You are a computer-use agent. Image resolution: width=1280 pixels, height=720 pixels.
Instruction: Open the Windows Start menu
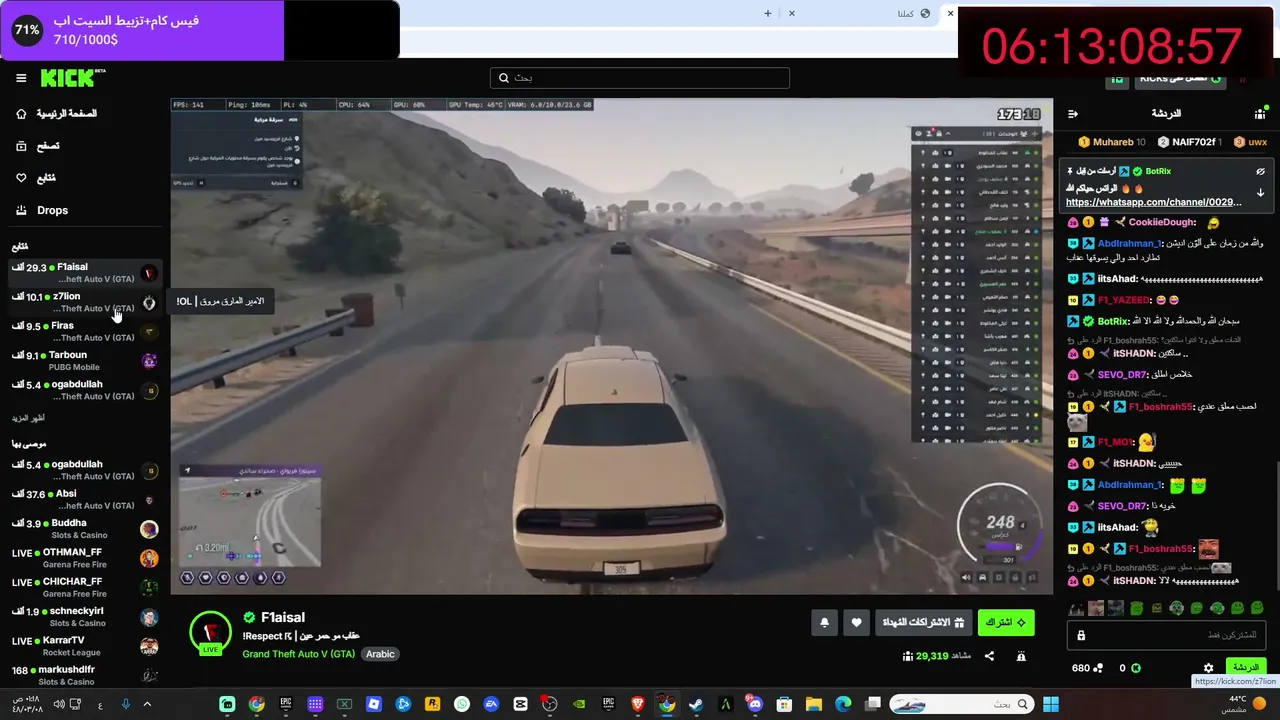(1051, 704)
